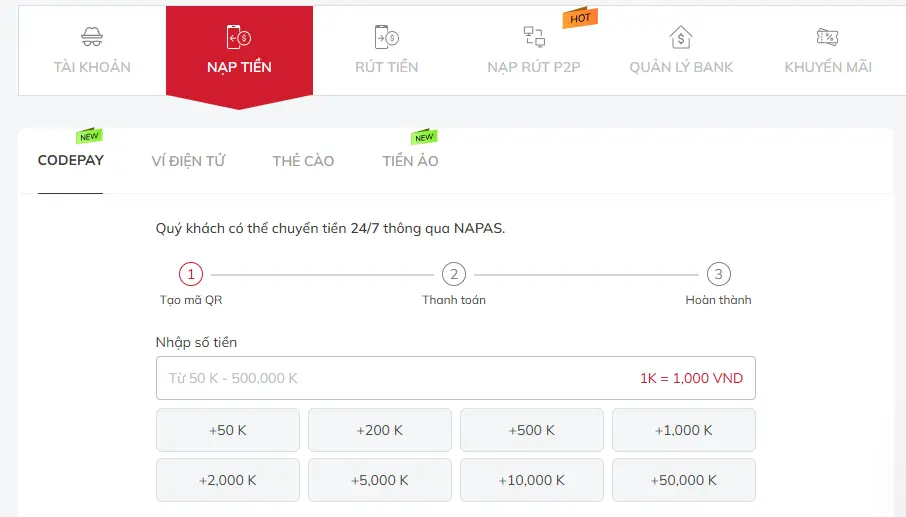Screen dimensions: 906x517
Task: Click the 1K = 1,000 VND rate text
Action: pos(691,378)
